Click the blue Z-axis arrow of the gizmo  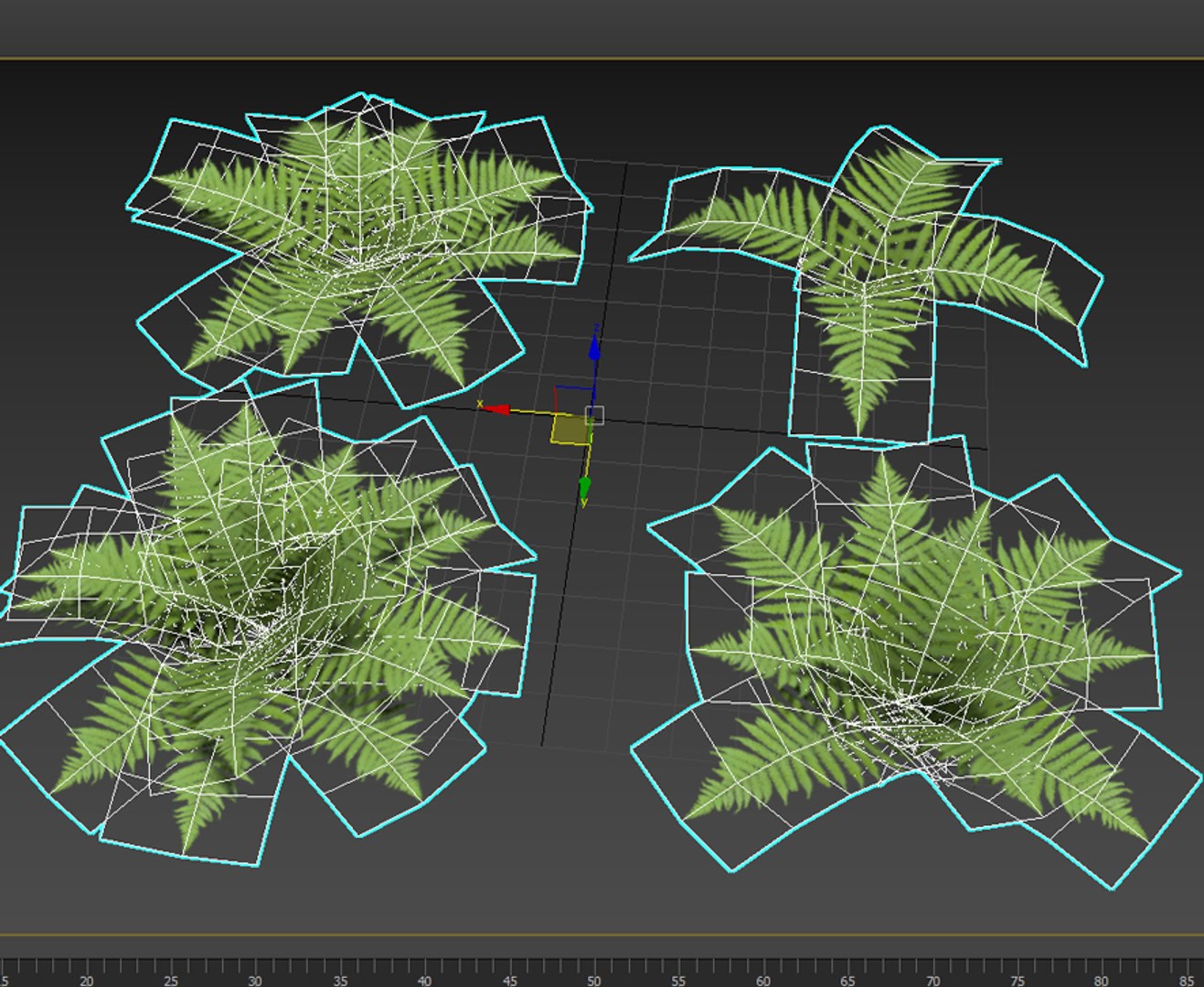(594, 347)
